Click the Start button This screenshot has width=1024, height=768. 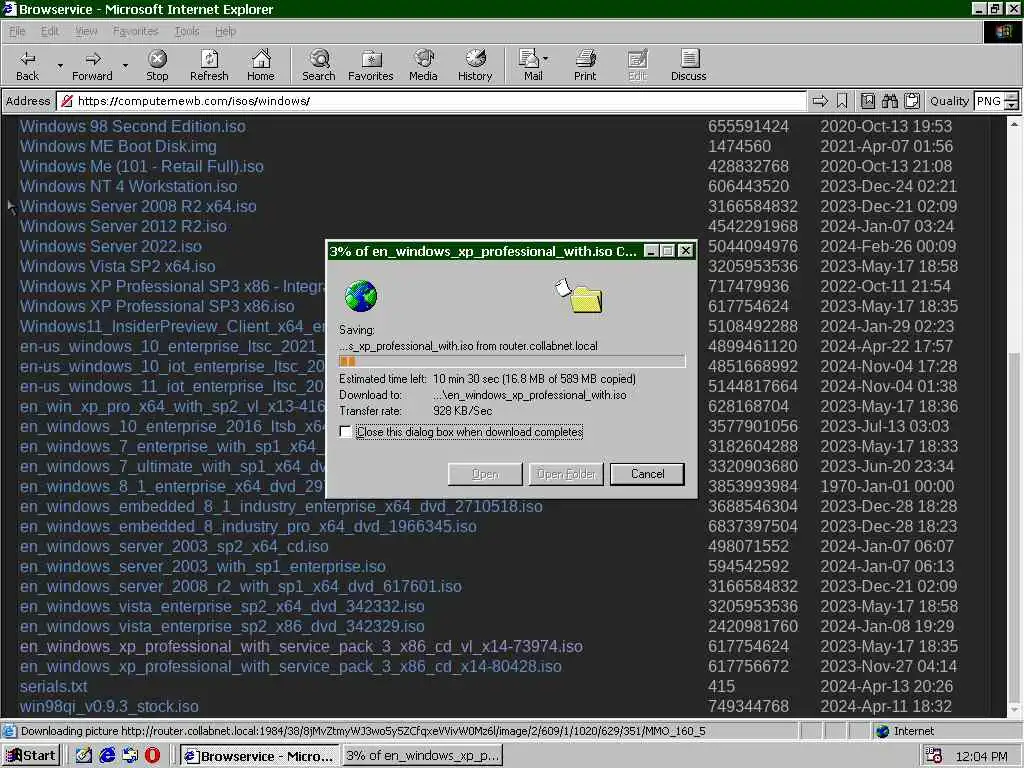click(x=31, y=756)
